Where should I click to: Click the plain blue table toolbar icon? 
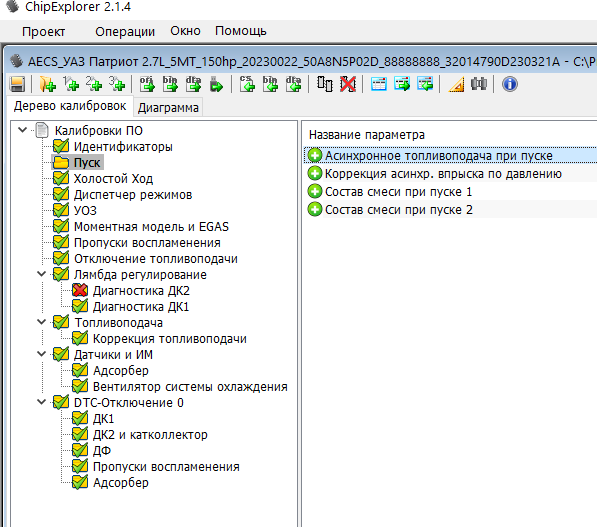pos(379,84)
